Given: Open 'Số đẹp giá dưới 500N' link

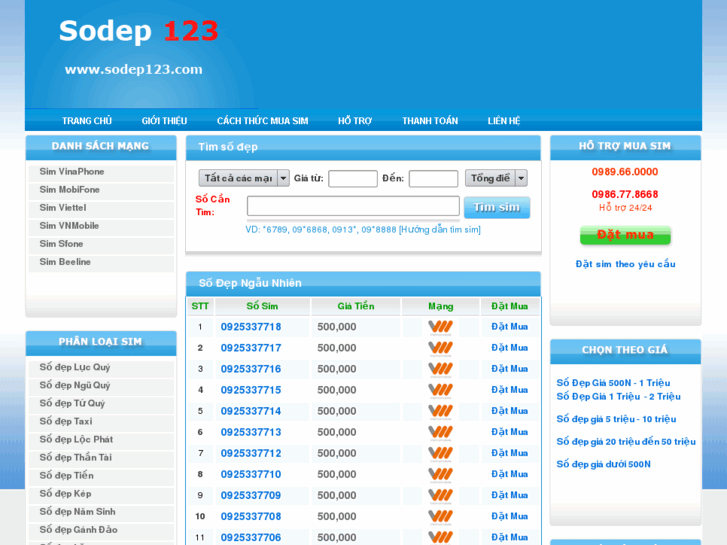Looking at the screenshot, I should click(603, 465).
